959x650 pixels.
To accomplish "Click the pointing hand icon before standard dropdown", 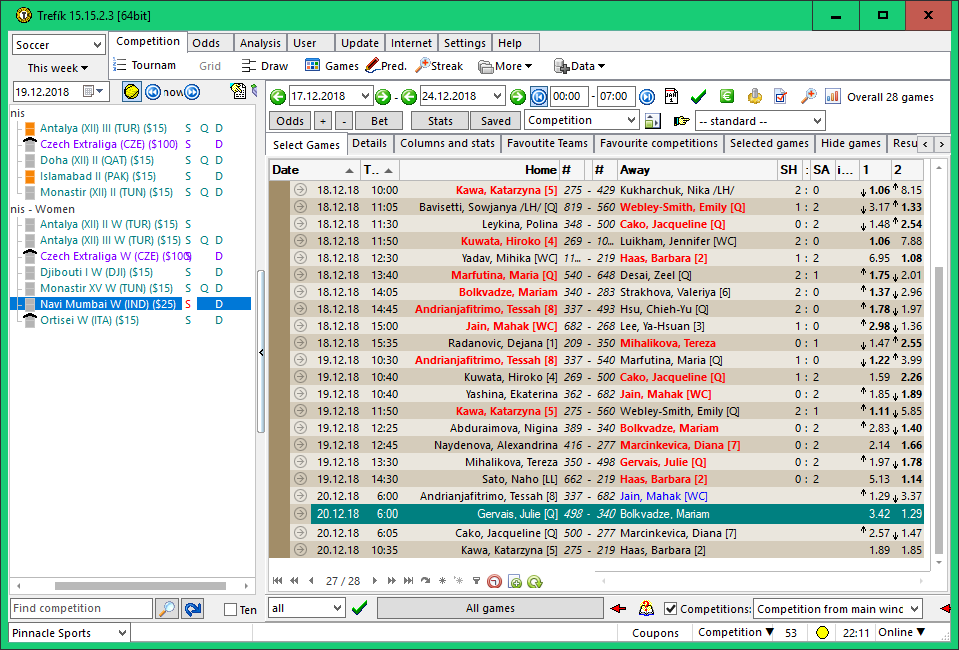I will point(682,121).
